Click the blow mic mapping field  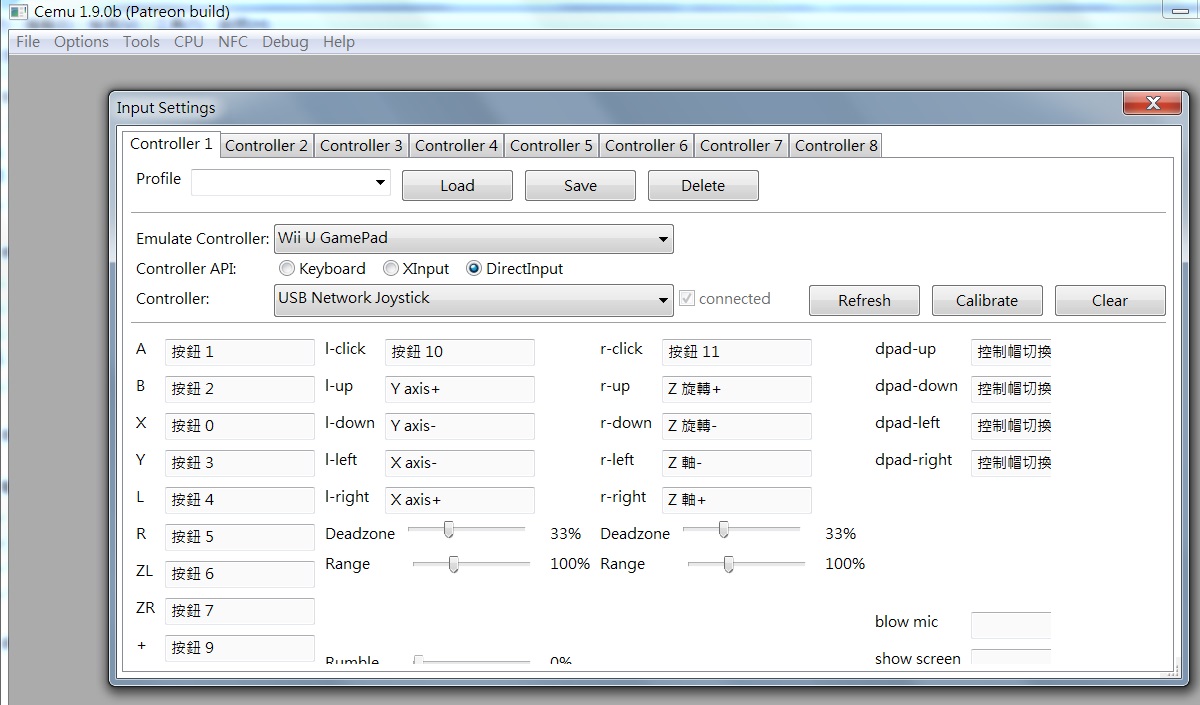click(1010, 624)
